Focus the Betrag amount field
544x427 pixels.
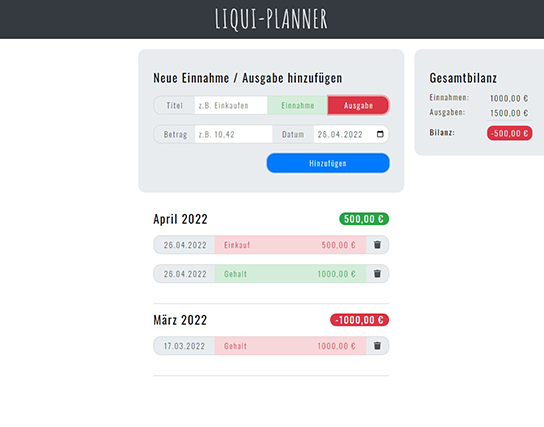233,134
